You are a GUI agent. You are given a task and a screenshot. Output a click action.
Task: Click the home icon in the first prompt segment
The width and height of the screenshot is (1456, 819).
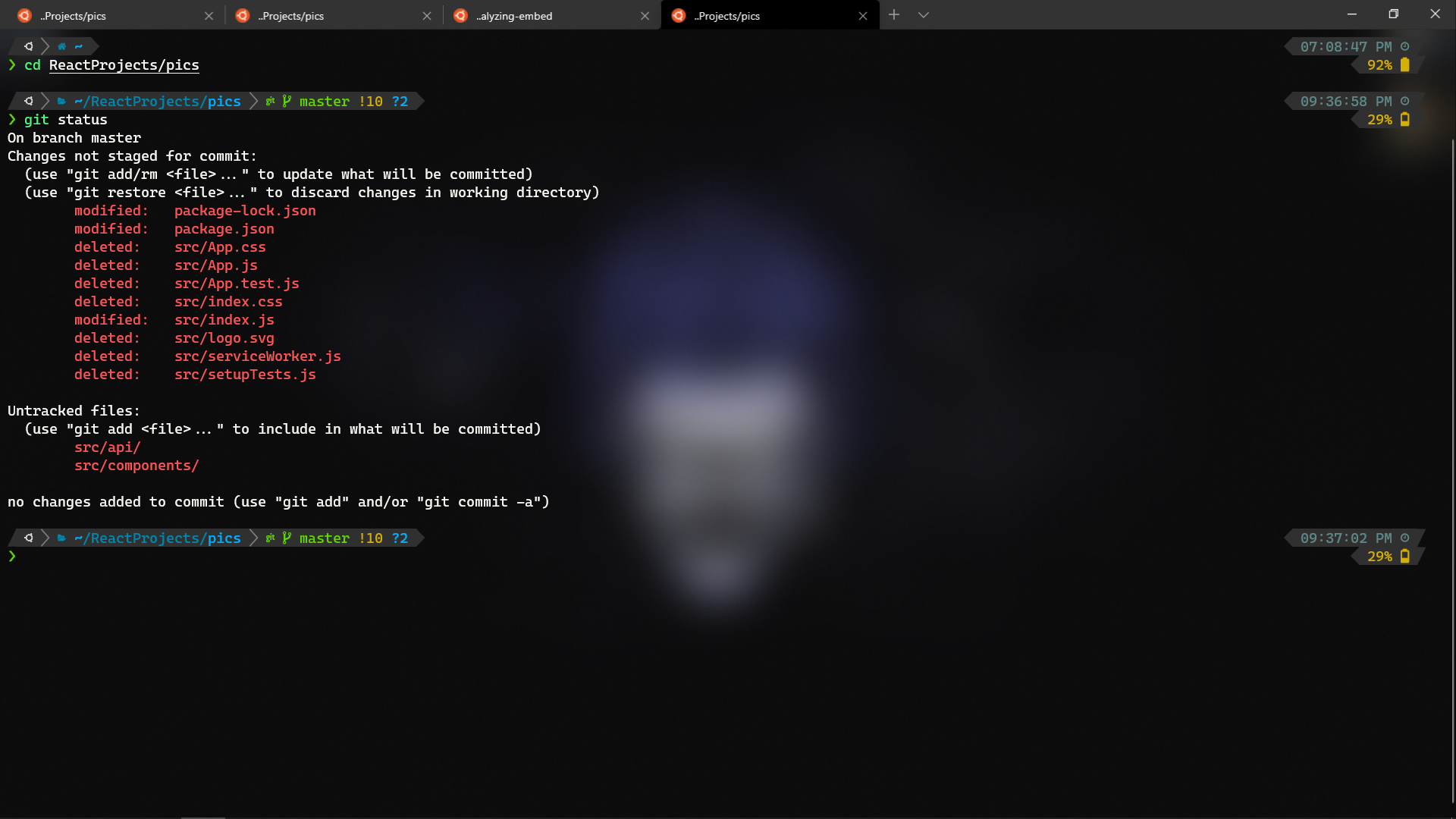point(60,46)
